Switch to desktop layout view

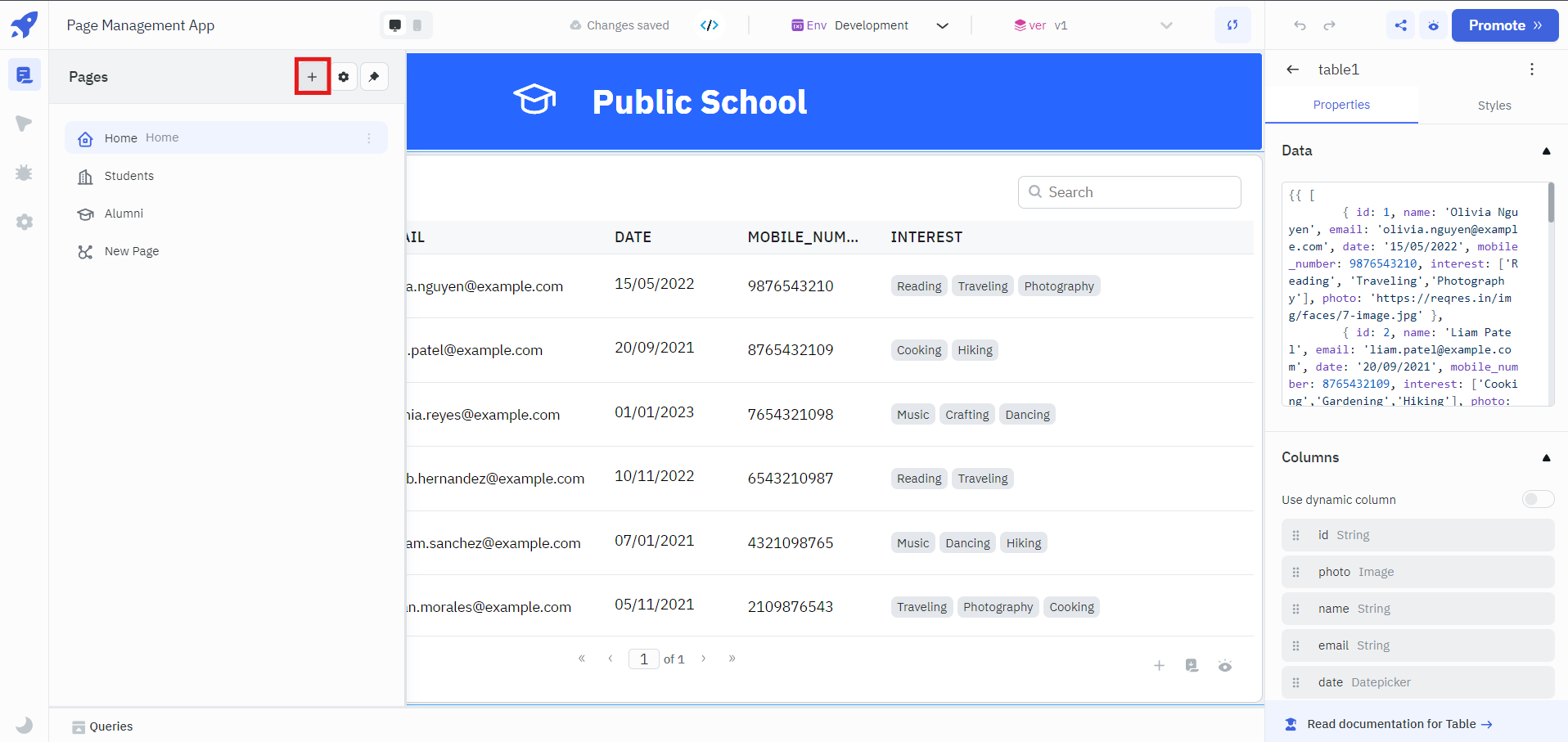pyautogui.click(x=395, y=25)
